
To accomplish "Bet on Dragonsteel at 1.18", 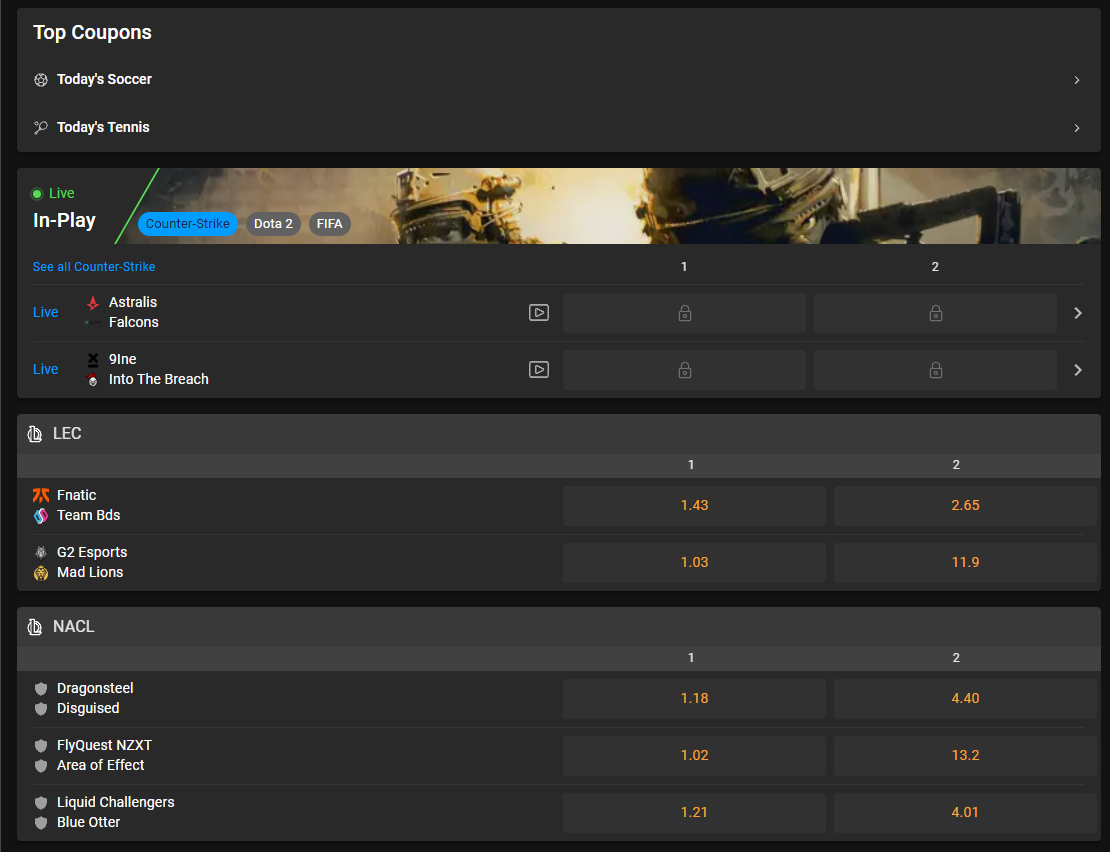I will coord(694,698).
